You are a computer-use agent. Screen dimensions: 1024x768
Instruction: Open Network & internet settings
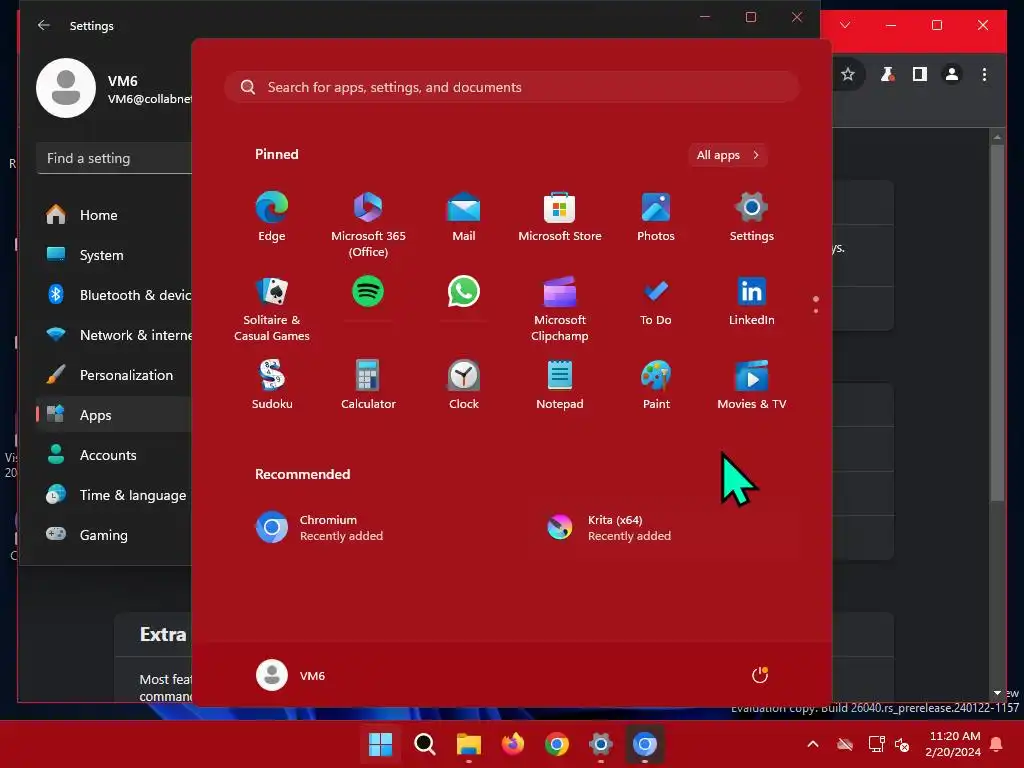114,335
